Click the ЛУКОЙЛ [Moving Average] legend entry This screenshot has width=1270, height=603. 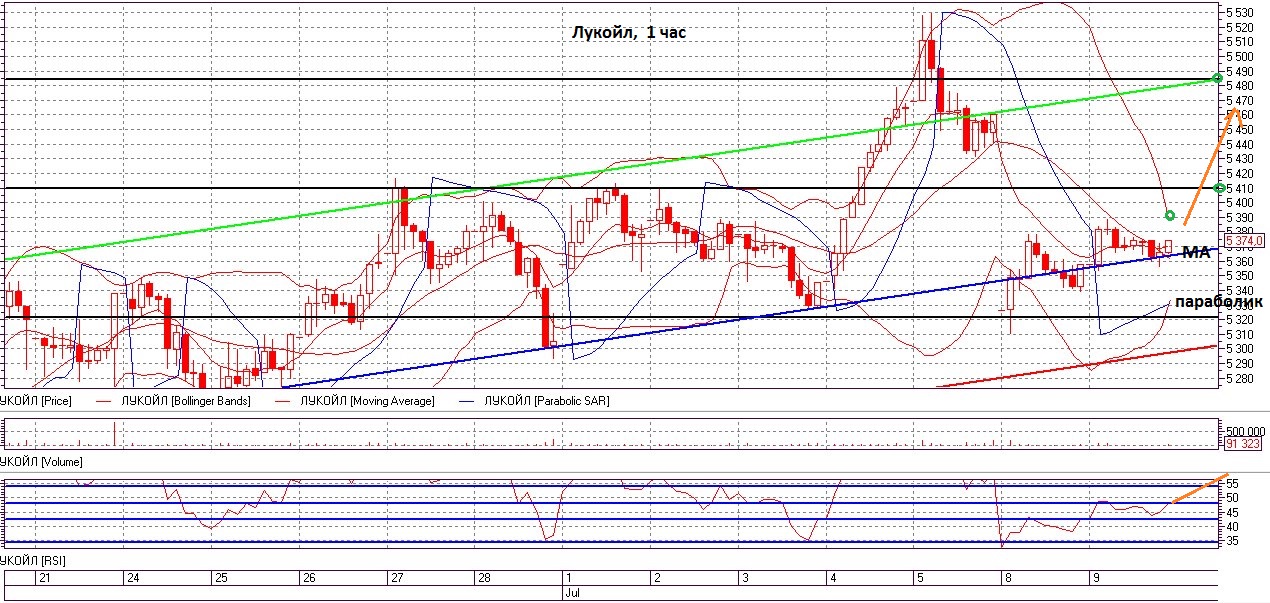(369, 400)
